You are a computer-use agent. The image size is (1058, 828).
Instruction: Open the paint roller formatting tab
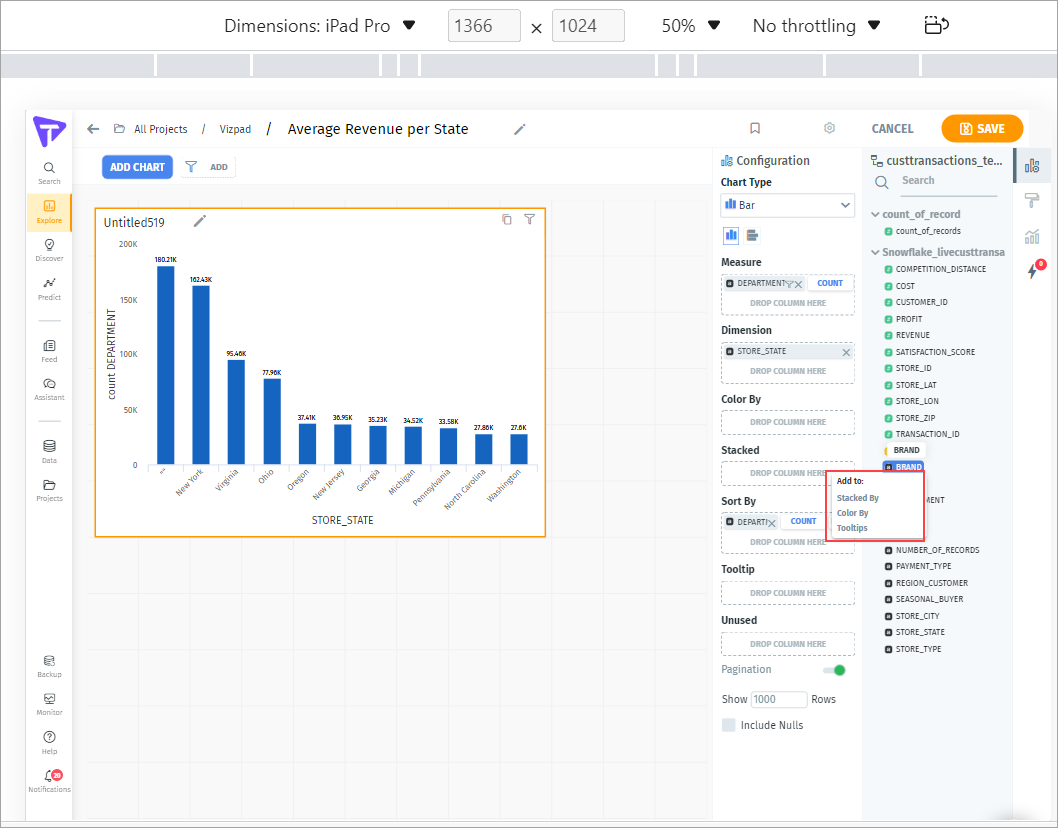pyautogui.click(x=1032, y=200)
